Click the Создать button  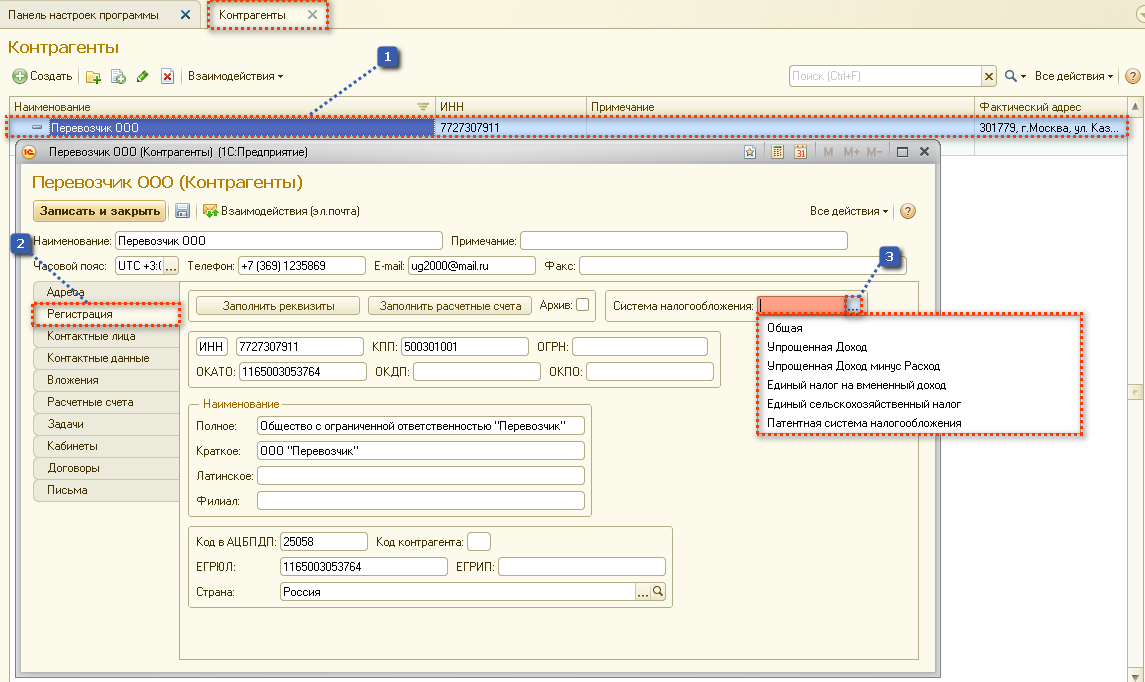pyautogui.click(x=43, y=76)
